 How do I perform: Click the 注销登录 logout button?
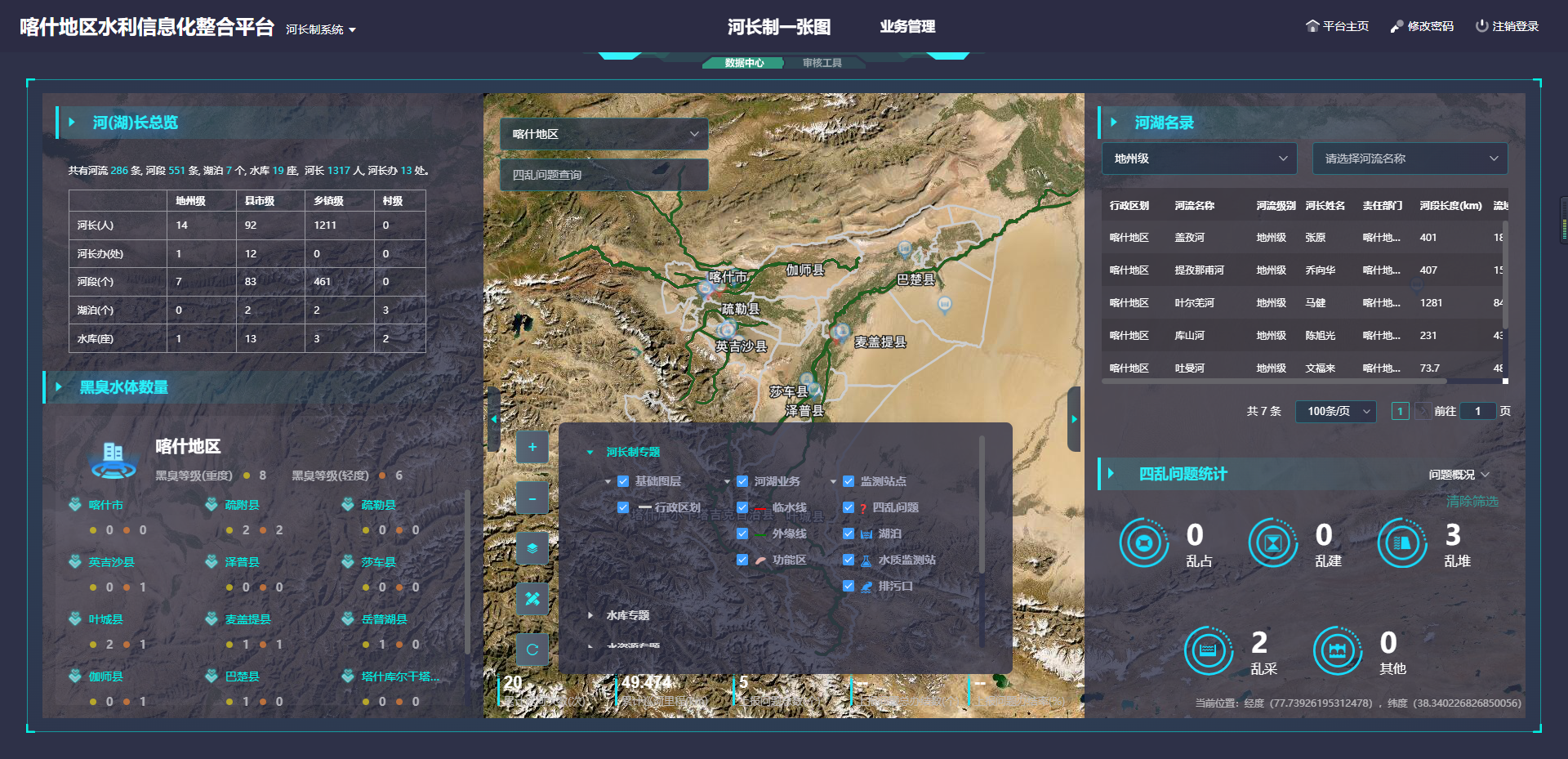pyautogui.click(x=1507, y=26)
